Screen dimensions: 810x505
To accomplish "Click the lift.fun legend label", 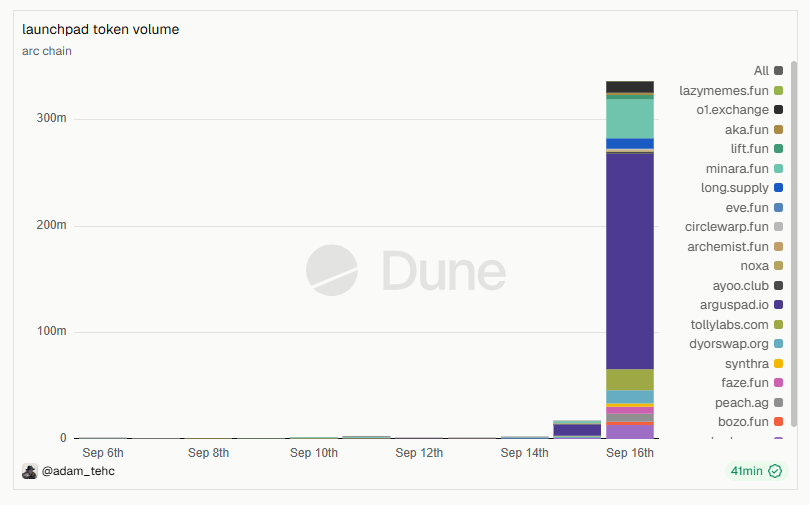I will pyautogui.click(x=750, y=149).
